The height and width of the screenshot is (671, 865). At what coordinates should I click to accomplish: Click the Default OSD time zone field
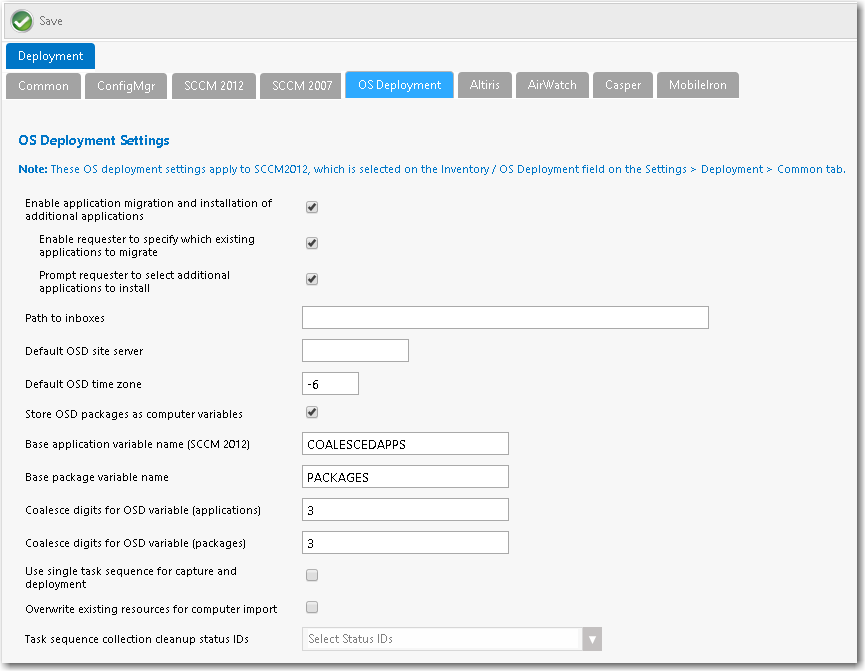(x=330, y=383)
